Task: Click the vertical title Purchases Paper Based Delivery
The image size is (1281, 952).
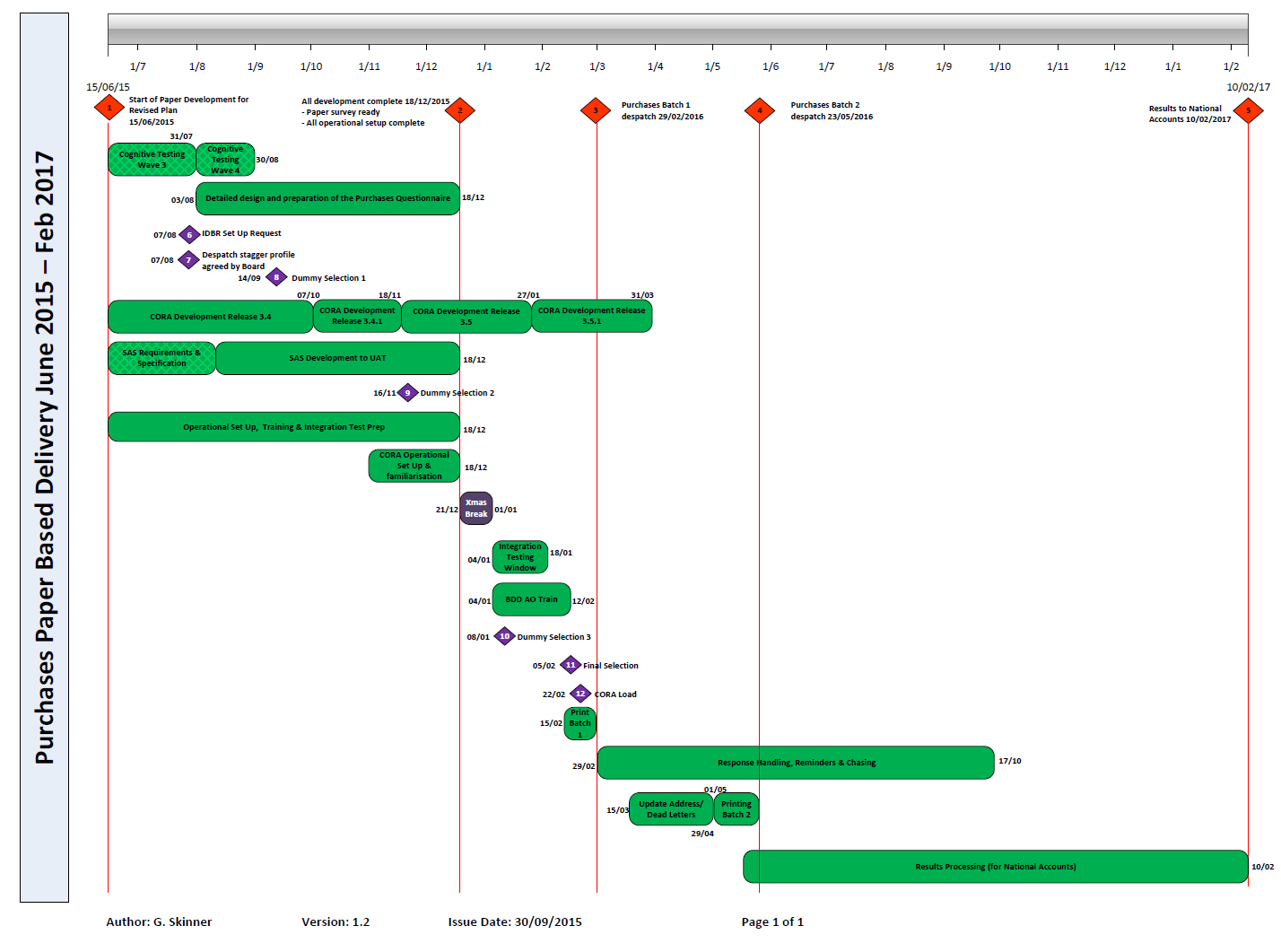Action: [44, 458]
